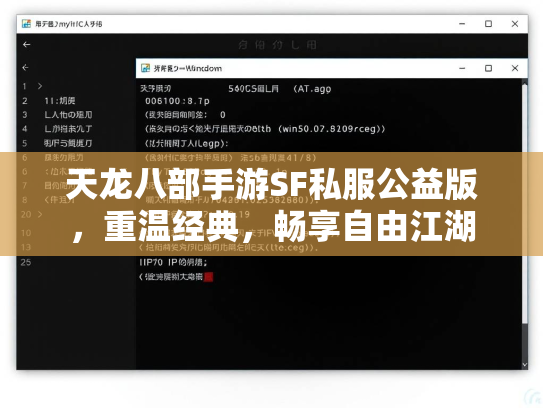Select the "560CS" text in console header
Screen dimensions: 543x408
[x=242, y=89]
